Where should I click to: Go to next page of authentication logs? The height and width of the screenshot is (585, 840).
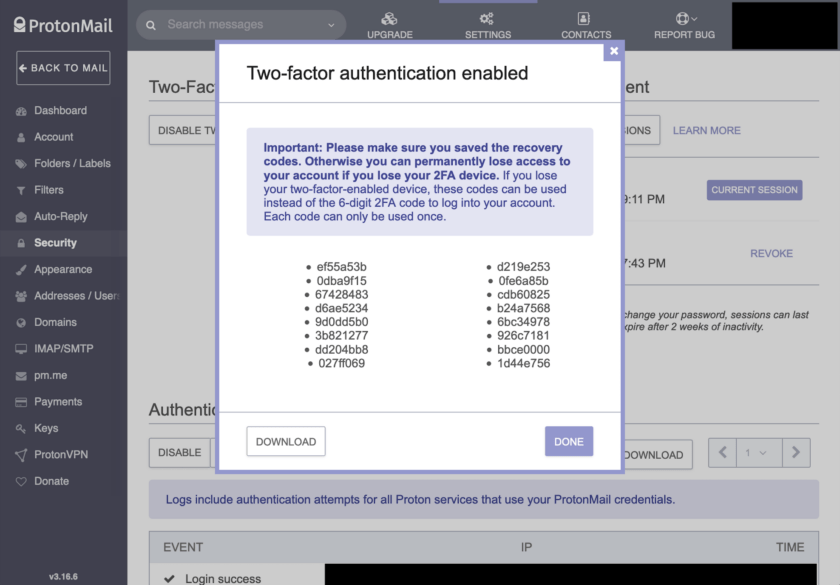[796, 453]
